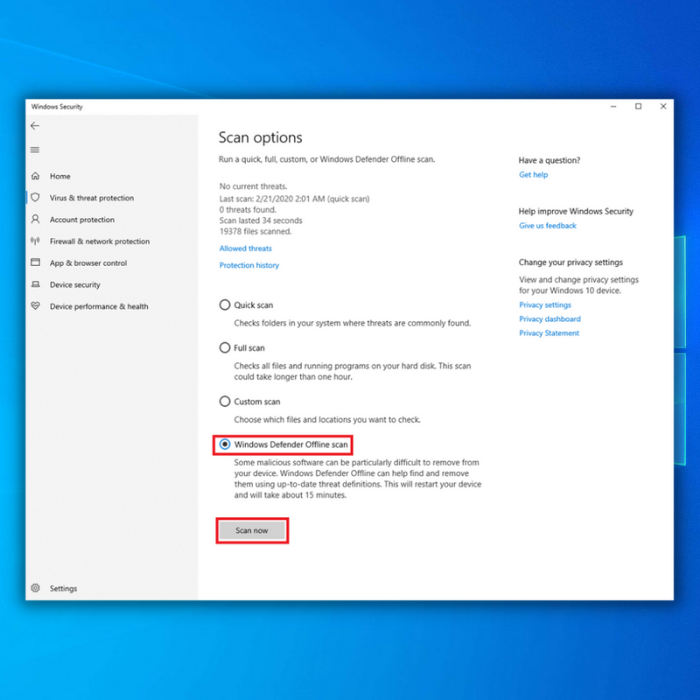This screenshot has height=700, width=700.
Task: Select the Full scan radio button
Action: (225, 348)
